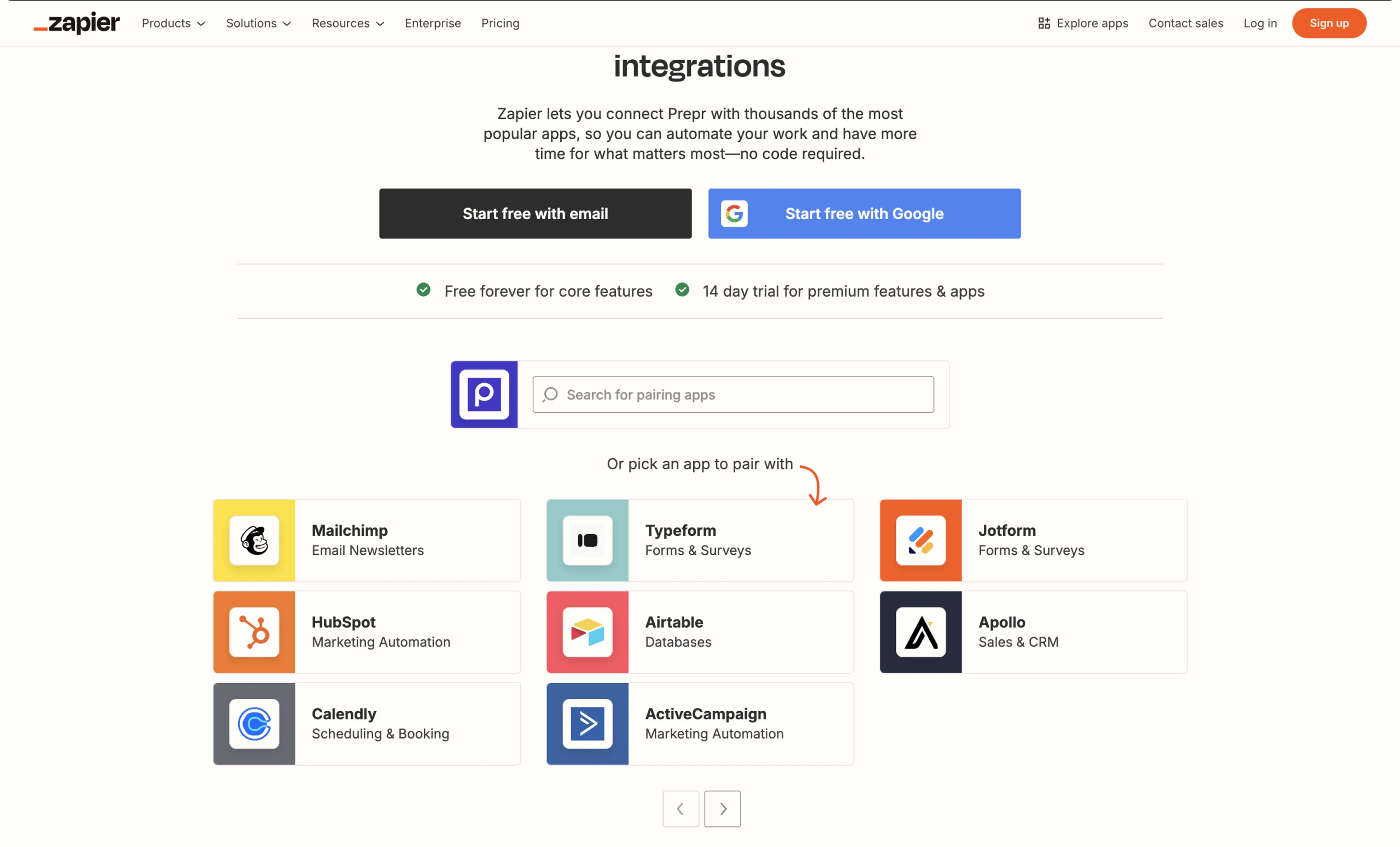
Task: Select the Apollo logo icon
Action: (921, 632)
